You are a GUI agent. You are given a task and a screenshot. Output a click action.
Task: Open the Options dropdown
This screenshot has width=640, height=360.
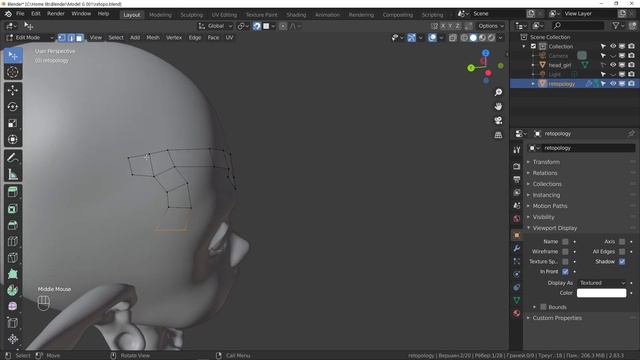[x=491, y=26]
